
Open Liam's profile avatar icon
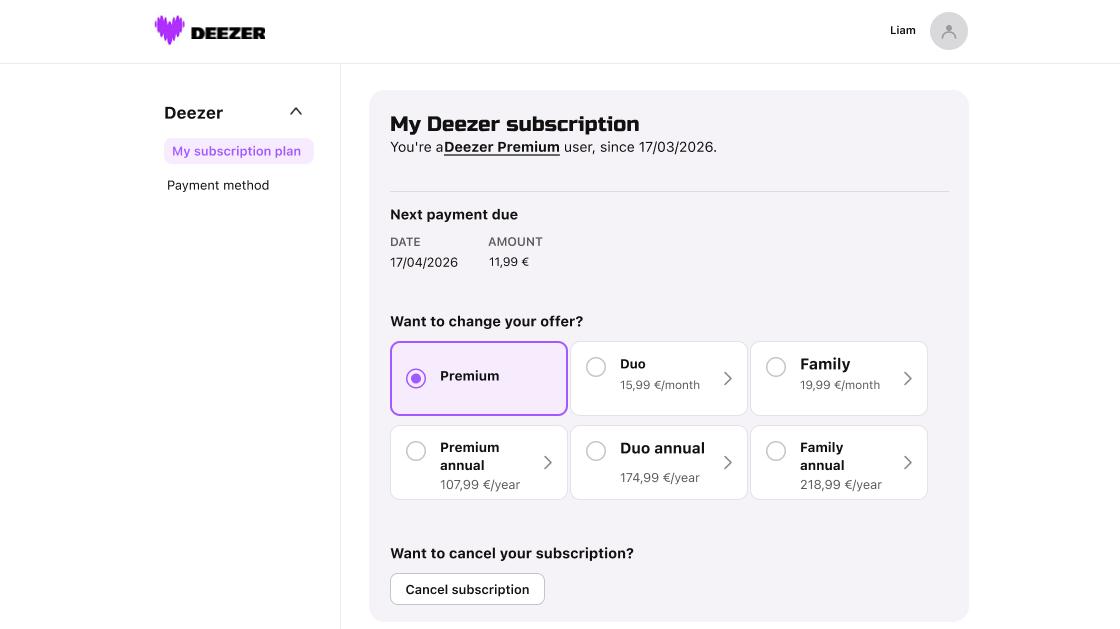[x=949, y=31]
